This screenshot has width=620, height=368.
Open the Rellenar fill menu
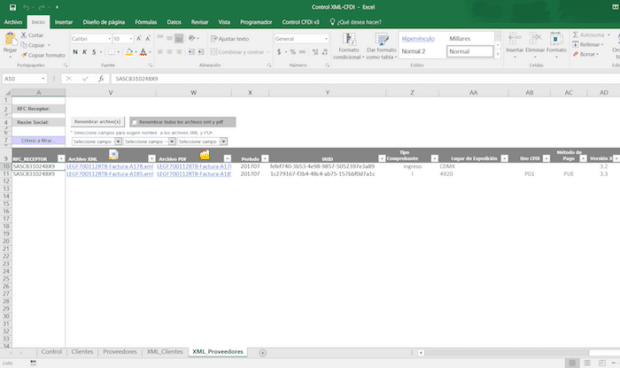[x=588, y=45]
